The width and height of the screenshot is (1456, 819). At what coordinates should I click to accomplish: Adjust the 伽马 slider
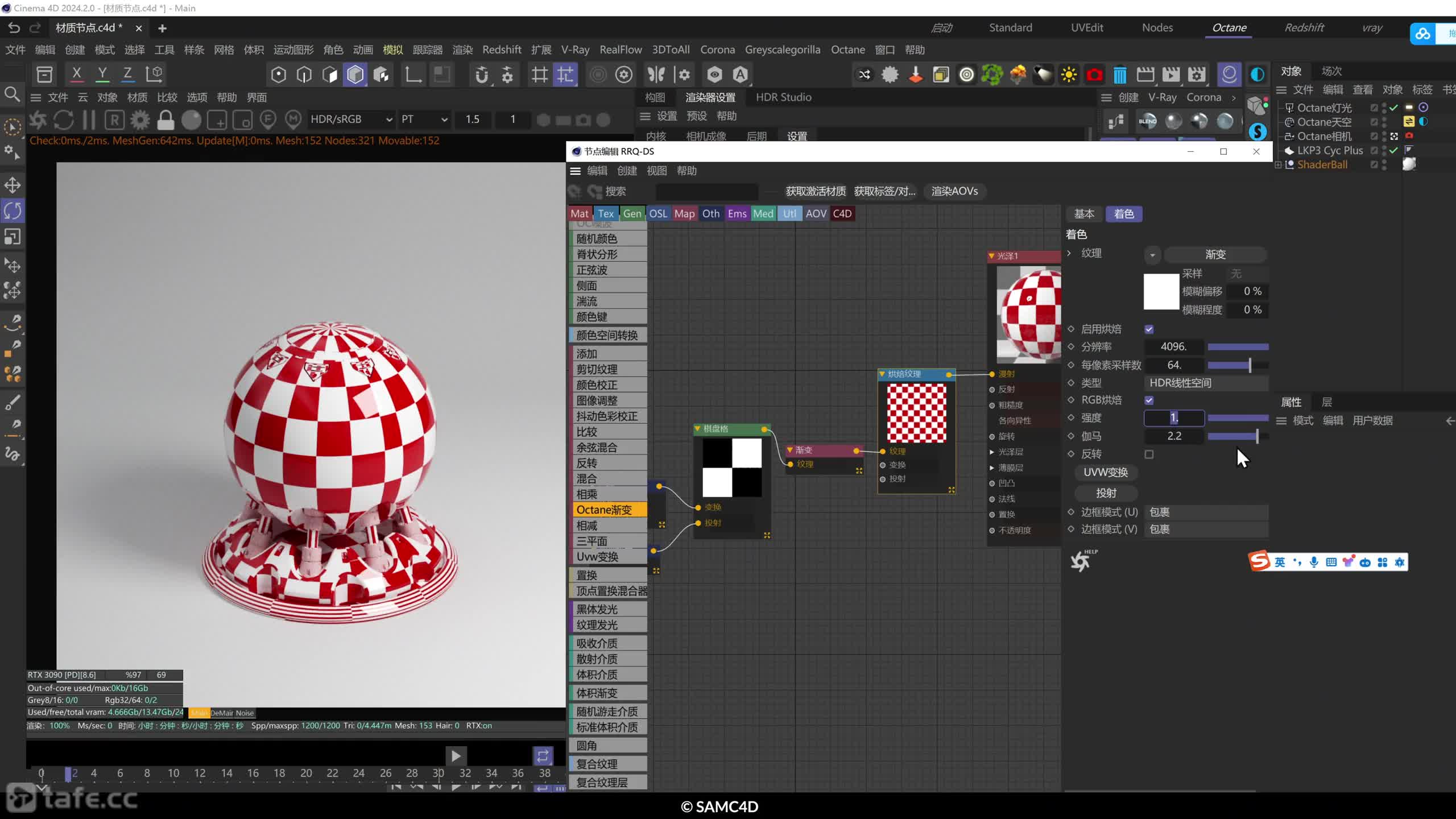(x=1238, y=437)
